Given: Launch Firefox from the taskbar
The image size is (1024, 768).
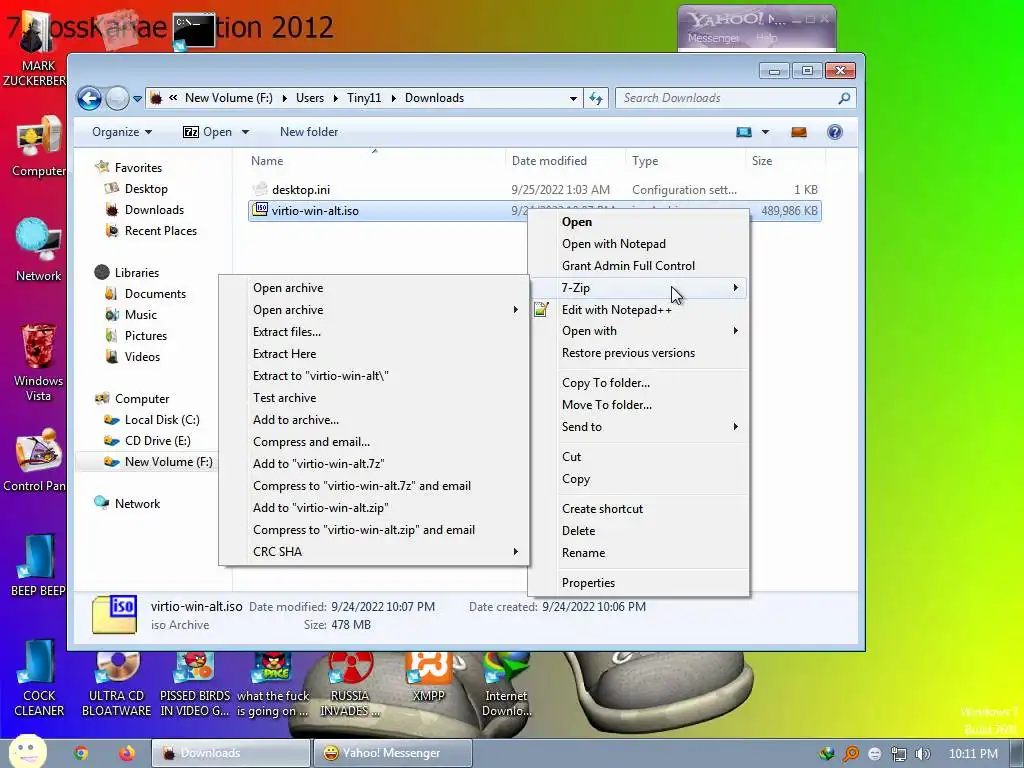Looking at the screenshot, I should (x=127, y=753).
